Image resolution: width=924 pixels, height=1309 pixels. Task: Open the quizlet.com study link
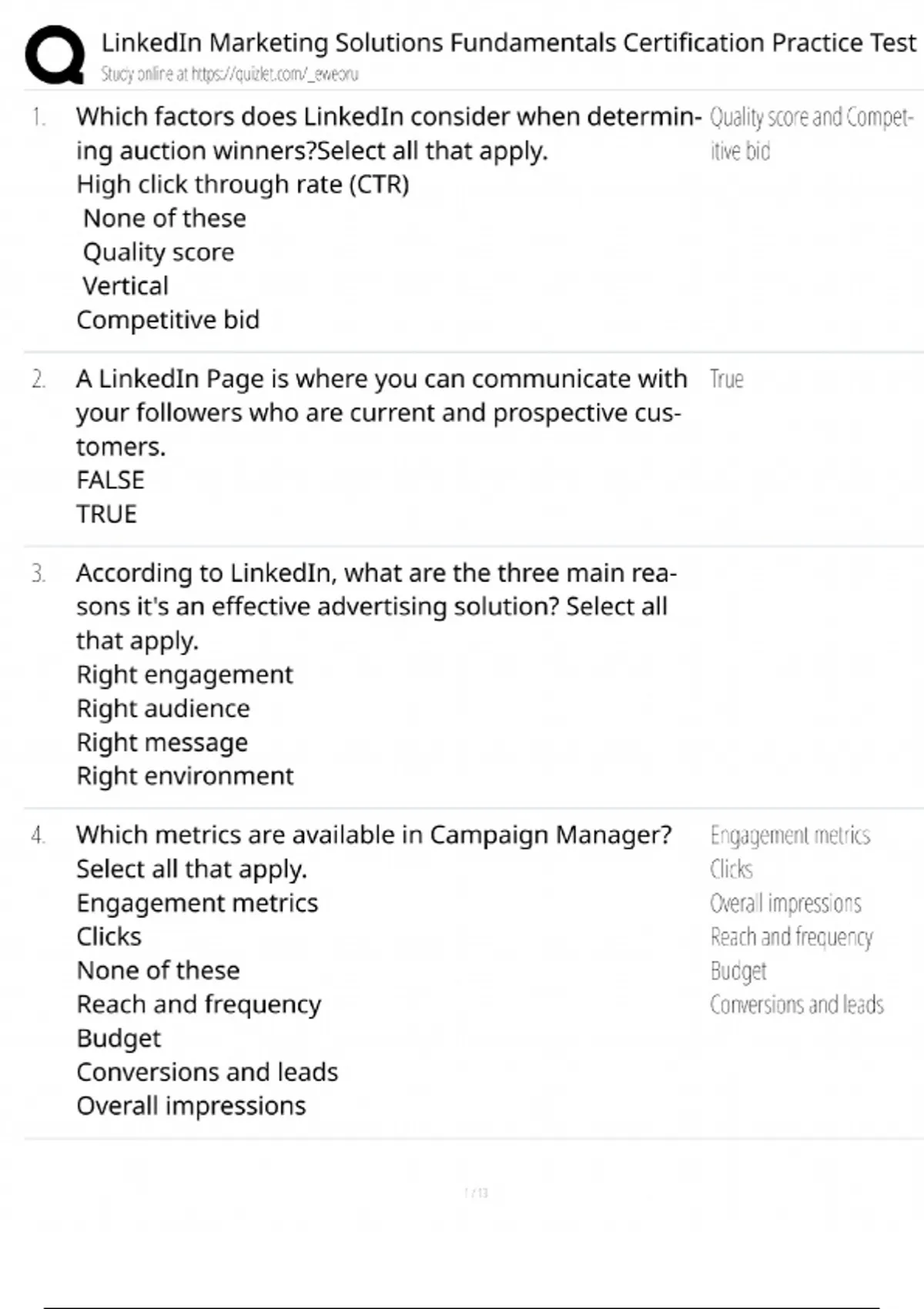274,75
